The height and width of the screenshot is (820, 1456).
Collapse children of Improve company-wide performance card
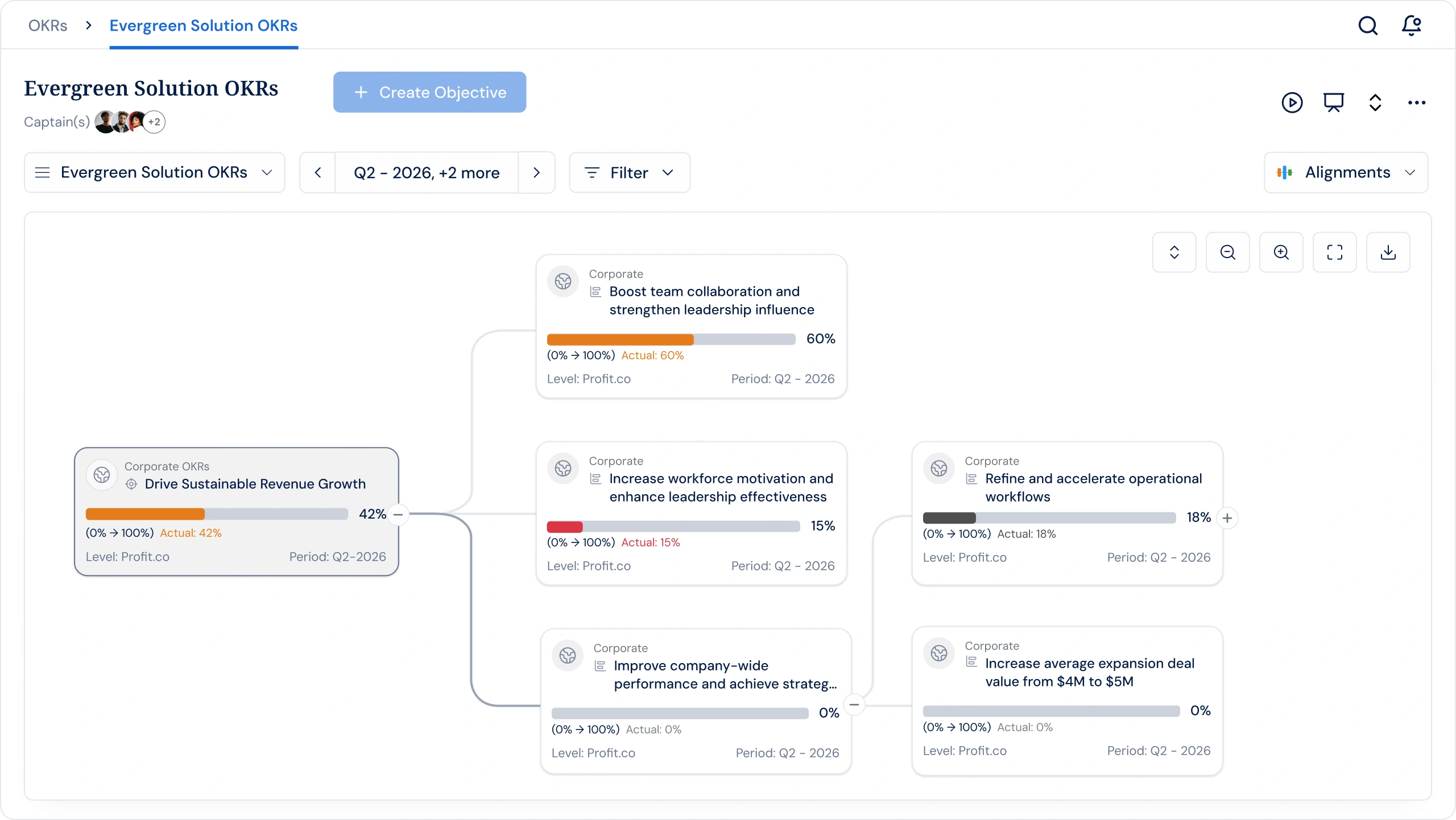[854, 705]
